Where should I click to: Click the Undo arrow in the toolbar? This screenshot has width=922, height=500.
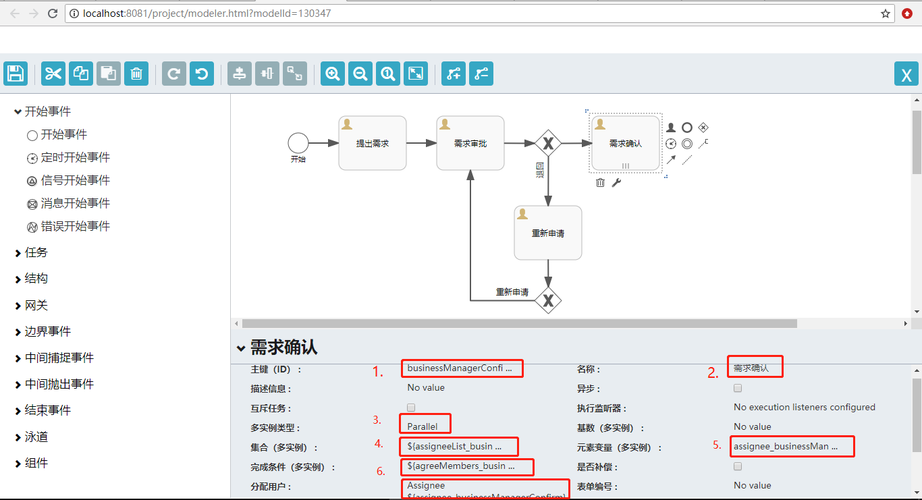202,74
